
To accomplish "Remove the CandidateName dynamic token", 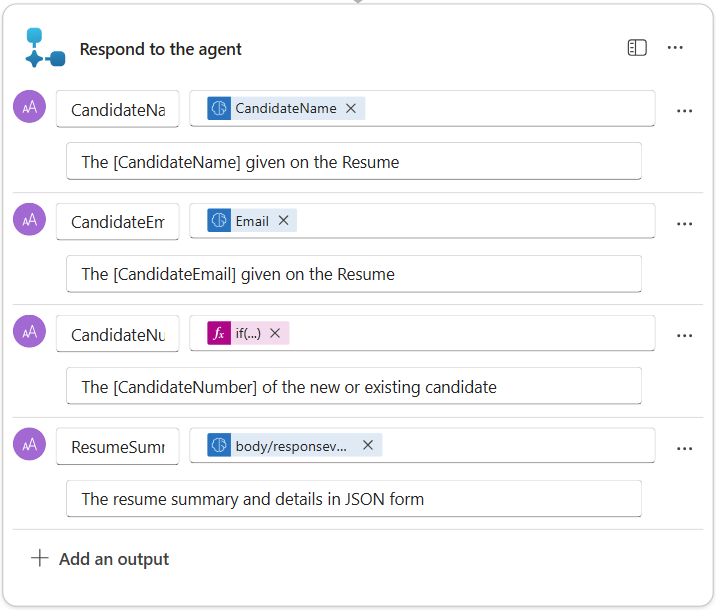I will (x=351, y=108).
